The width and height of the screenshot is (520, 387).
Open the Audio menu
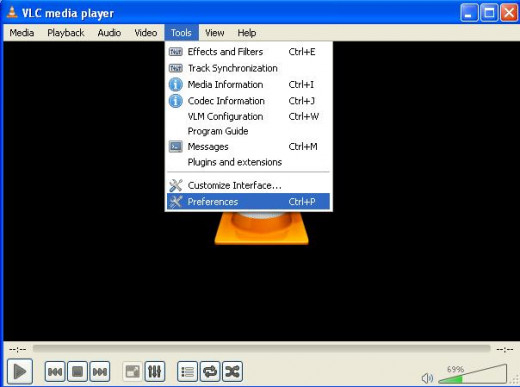click(109, 33)
